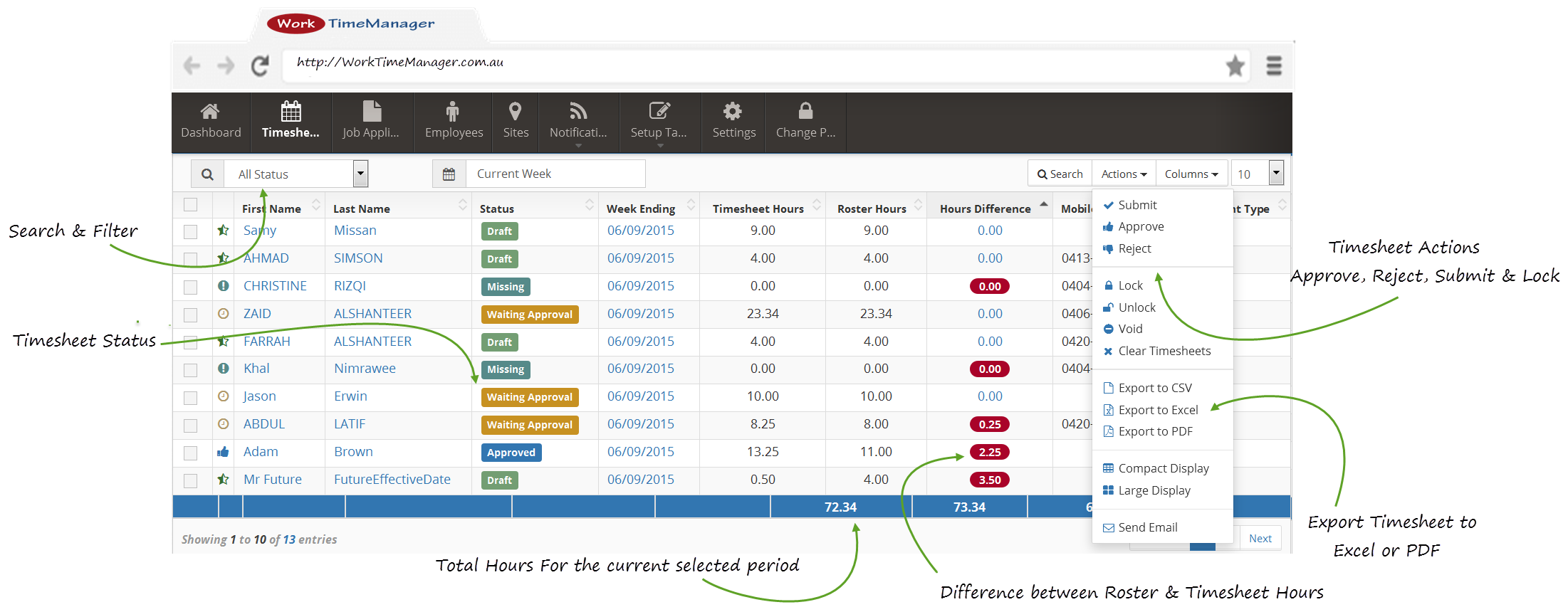
Task: Open the Actions dropdown button
Action: pyautogui.click(x=1124, y=174)
